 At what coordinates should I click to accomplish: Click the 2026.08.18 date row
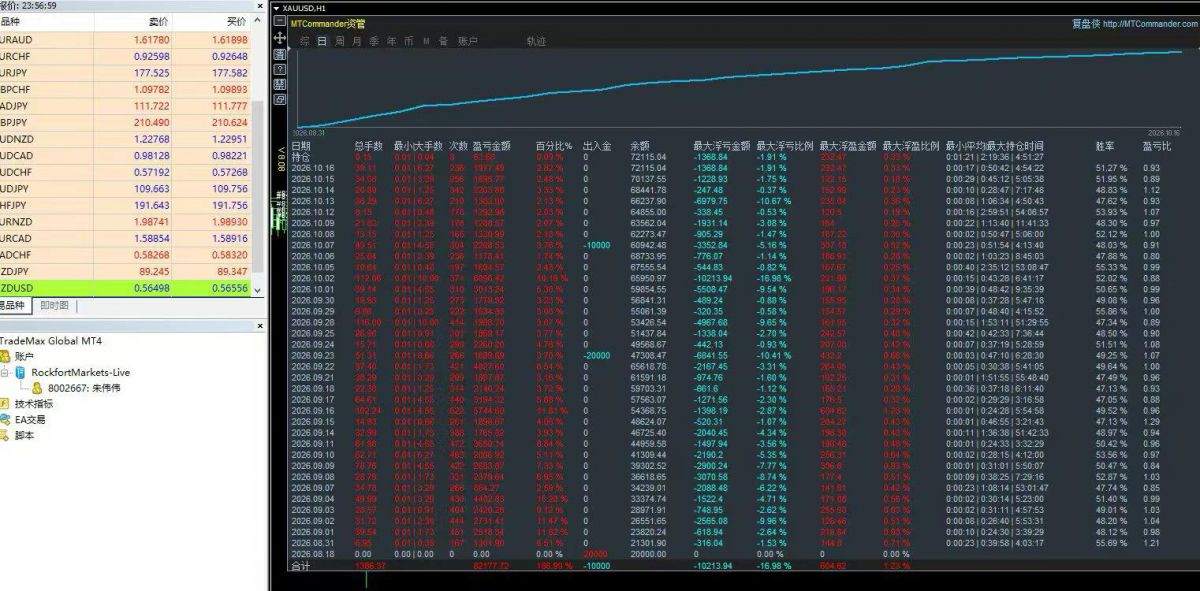[x=734, y=553]
